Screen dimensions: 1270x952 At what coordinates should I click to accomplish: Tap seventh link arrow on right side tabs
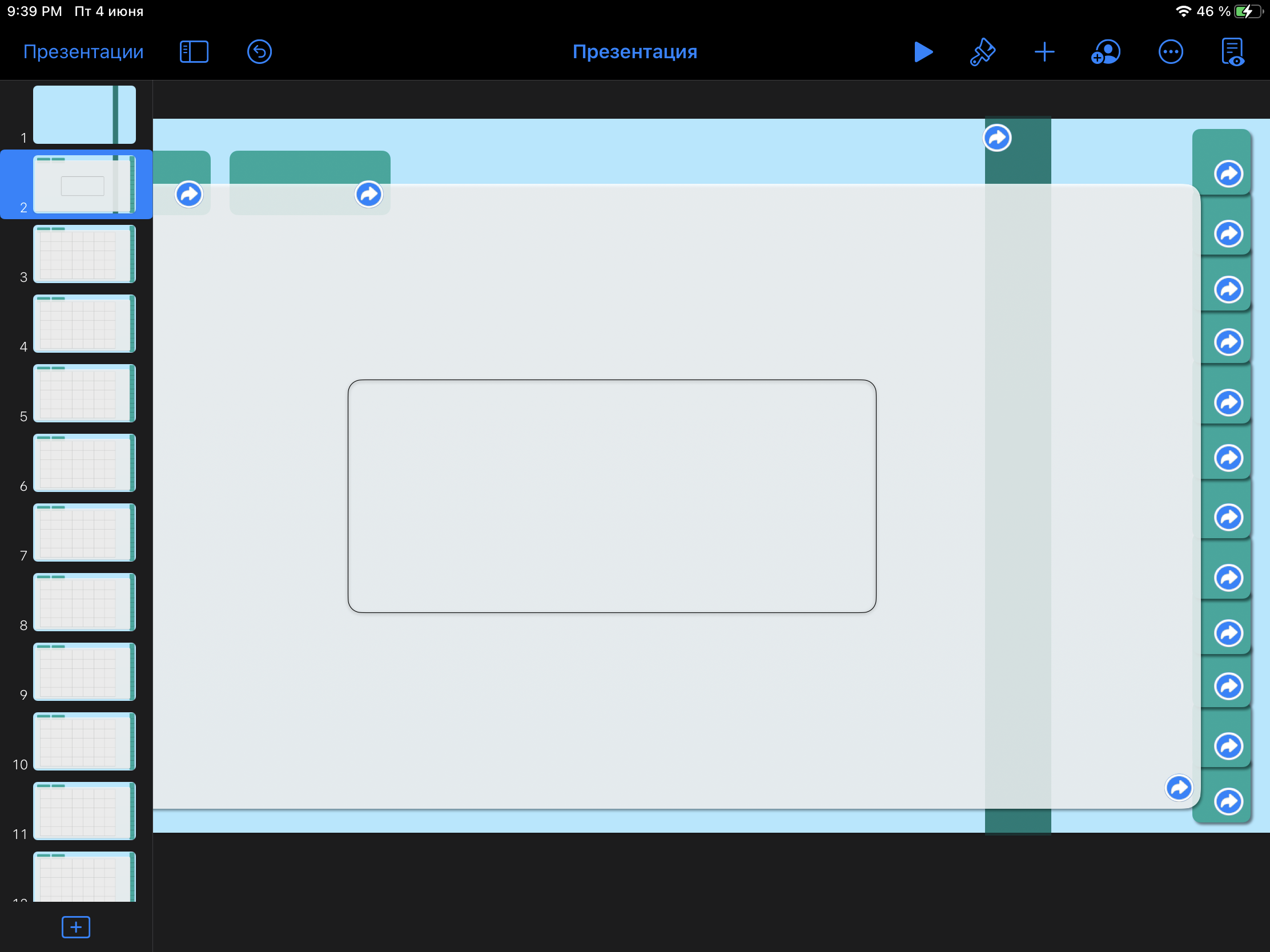pos(1229,518)
